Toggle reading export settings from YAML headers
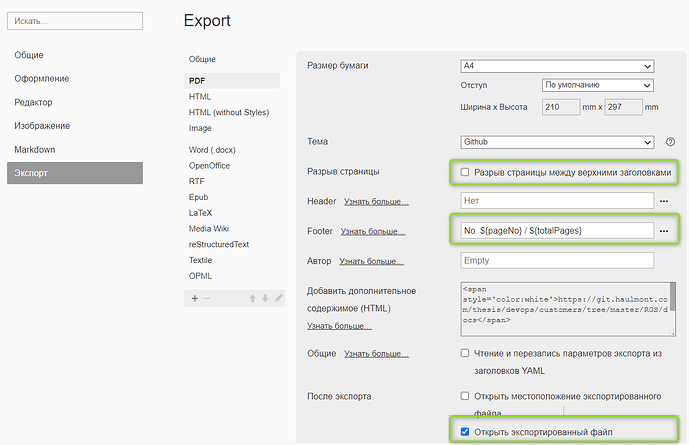 coord(465,353)
